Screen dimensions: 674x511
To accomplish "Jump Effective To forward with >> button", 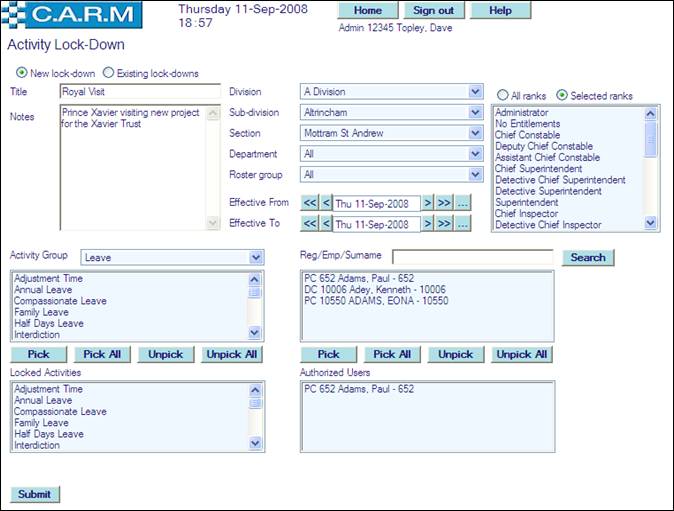I will [x=444, y=224].
